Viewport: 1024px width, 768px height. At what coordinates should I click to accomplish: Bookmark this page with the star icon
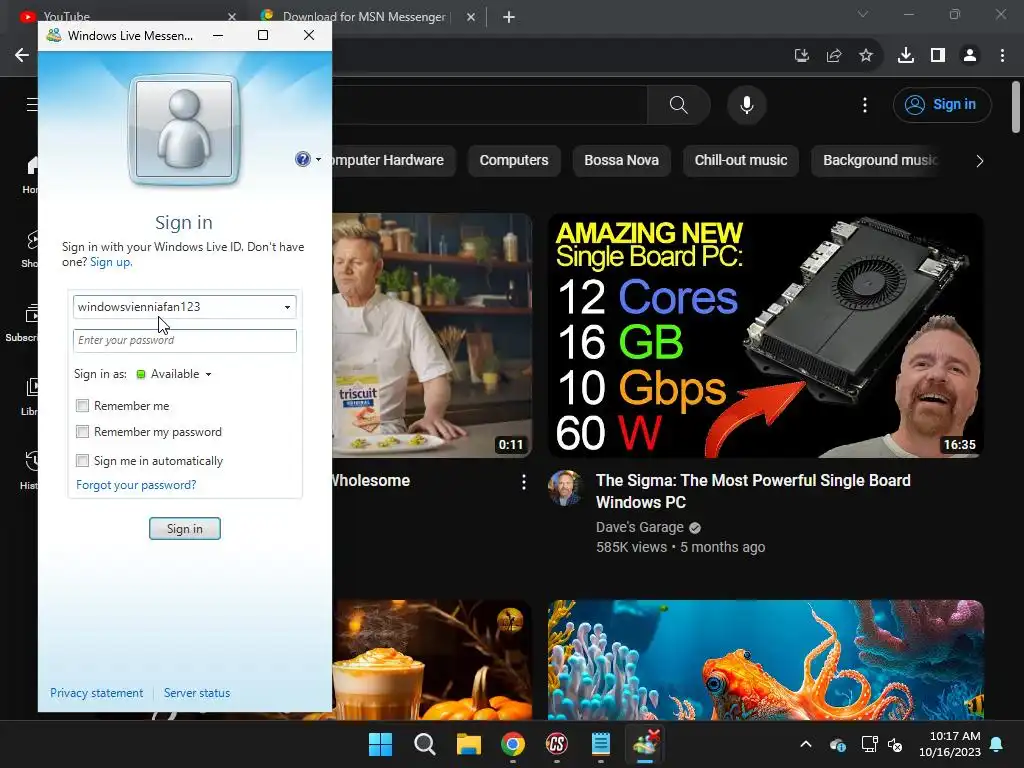coord(866,56)
